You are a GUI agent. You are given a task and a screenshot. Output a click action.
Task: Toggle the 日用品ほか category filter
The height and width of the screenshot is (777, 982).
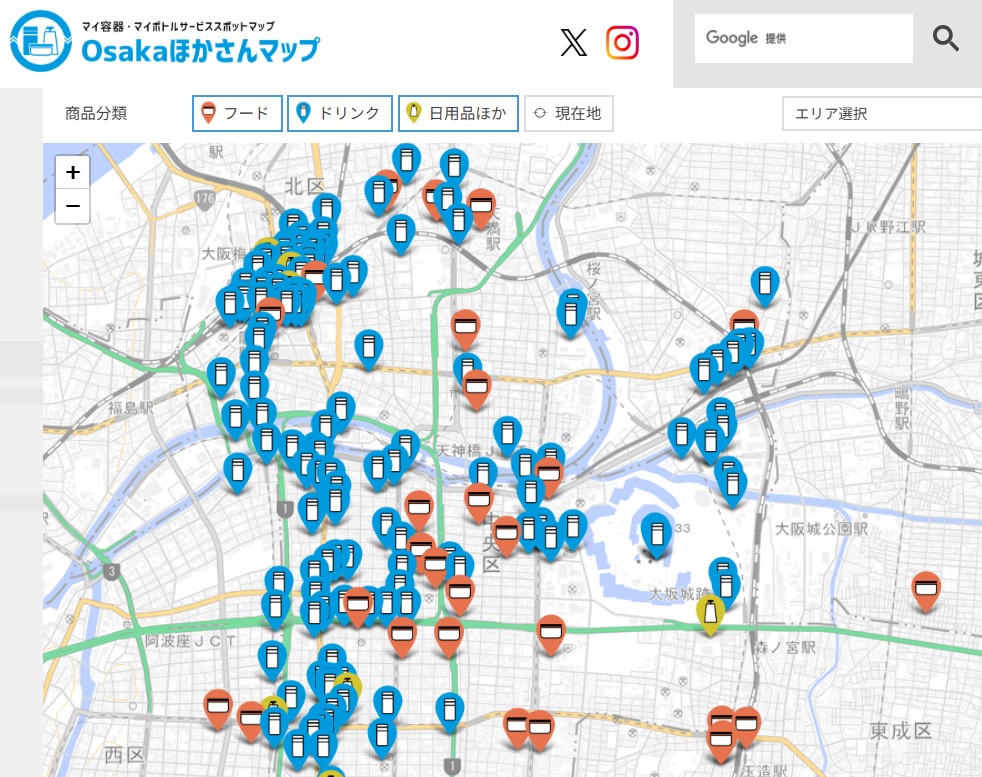click(458, 114)
